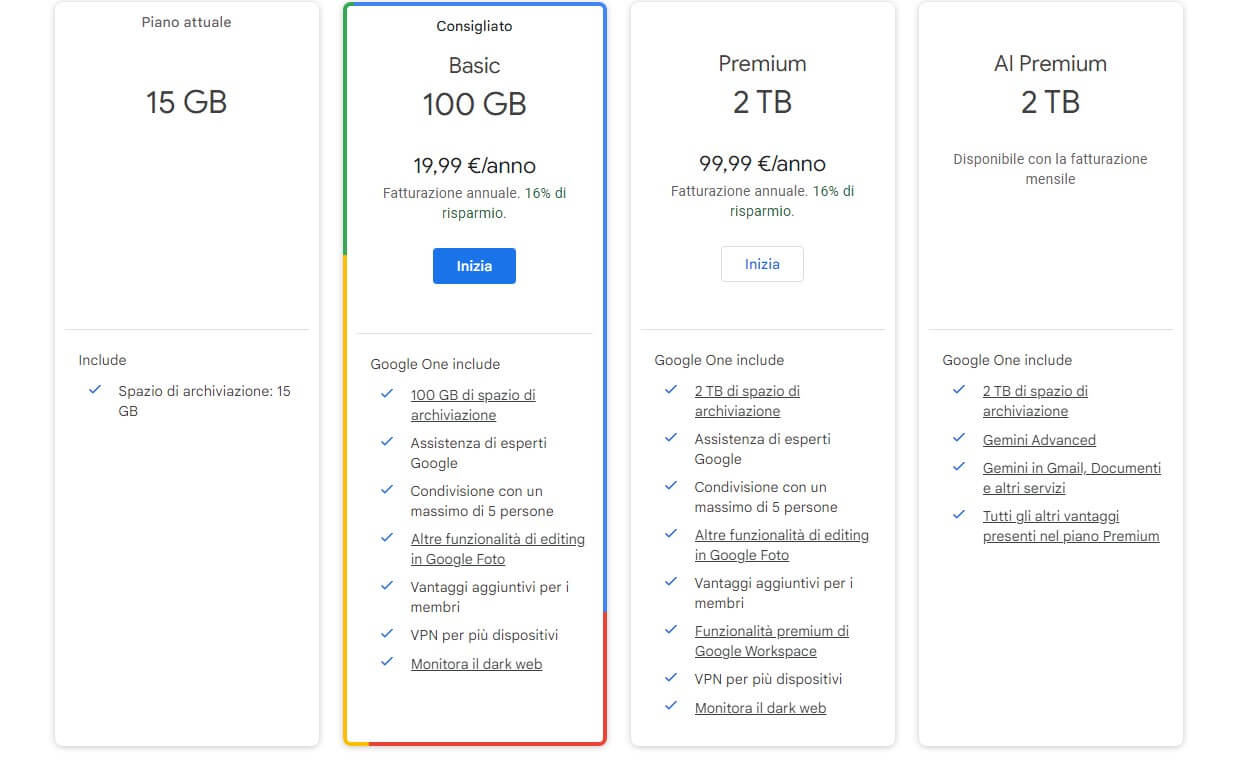Image resolution: width=1251 pixels, height=763 pixels.
Task: Open Premium plan's '2 TB di spazio di archiviazione' link
Action: [x=747, y=401]
